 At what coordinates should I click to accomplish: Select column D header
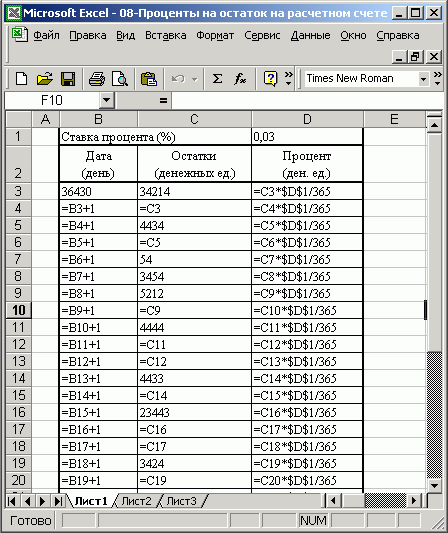coord(307,119)
